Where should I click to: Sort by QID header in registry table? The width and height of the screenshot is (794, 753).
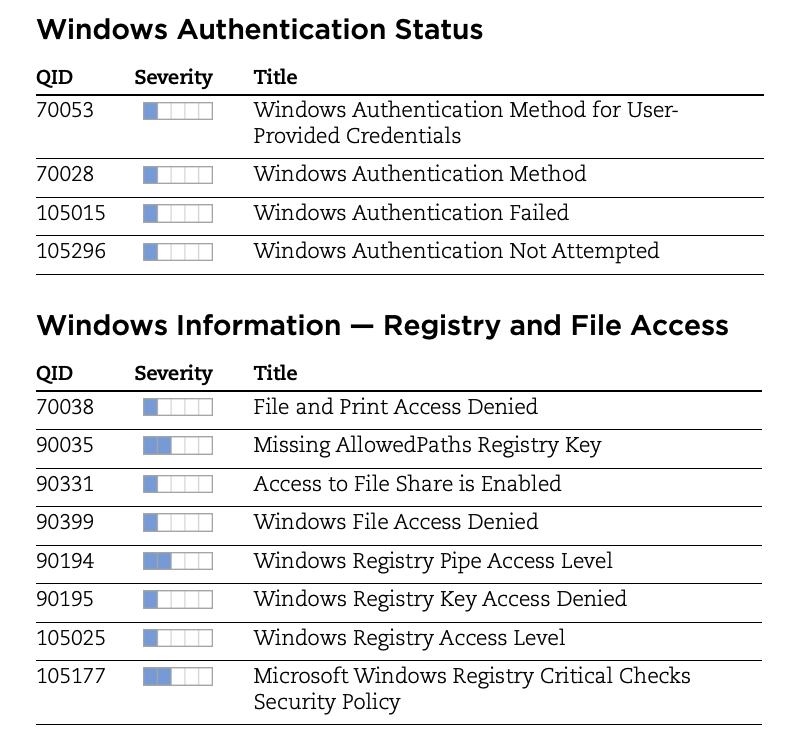click(x=55, y=374)
